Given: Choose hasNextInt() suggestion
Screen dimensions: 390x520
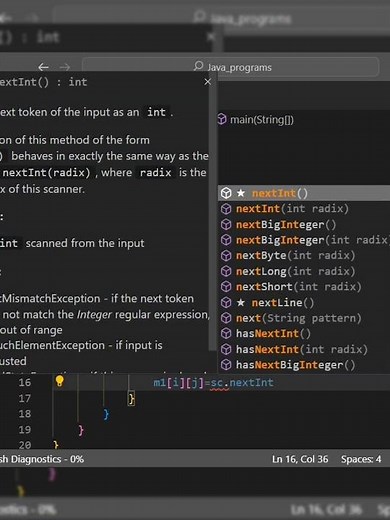Looking at the screenshot, I should coord(304,333).
